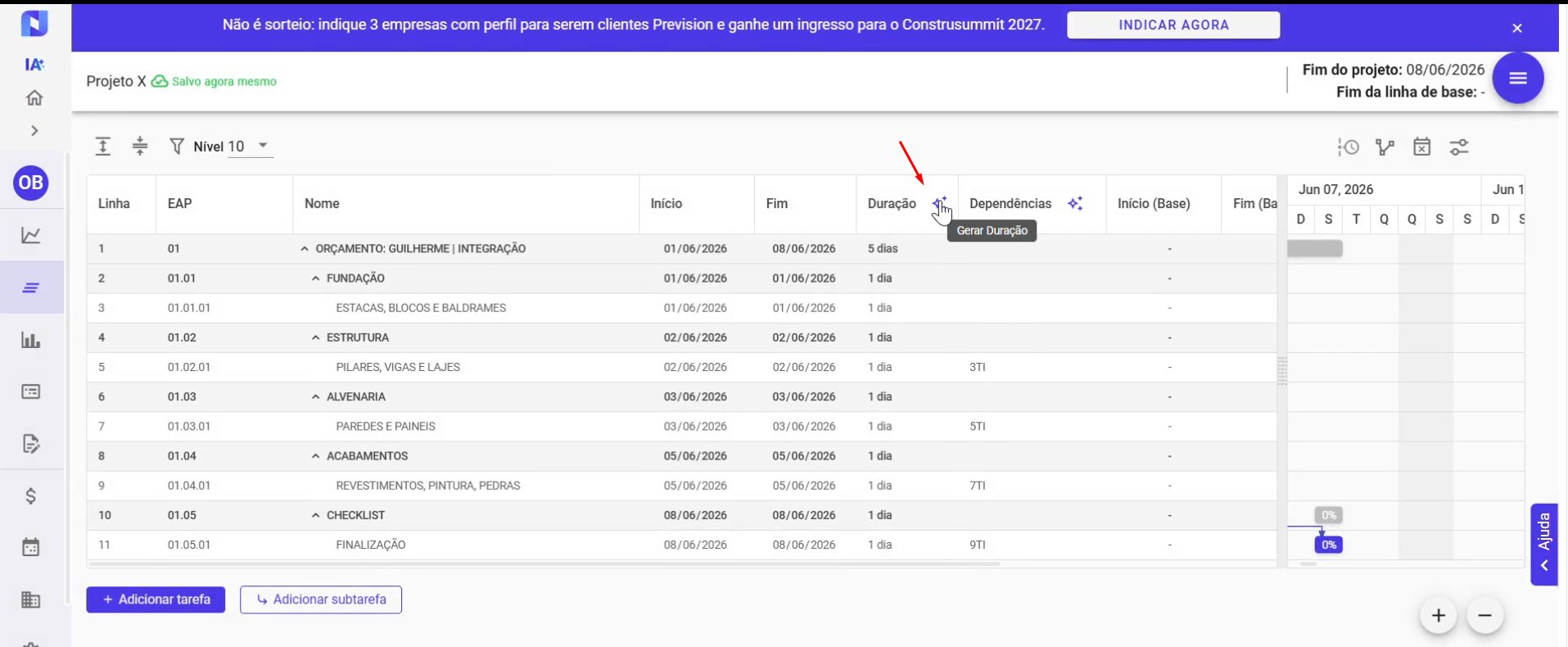Click the 5TI dependency cell

(978, 426)
